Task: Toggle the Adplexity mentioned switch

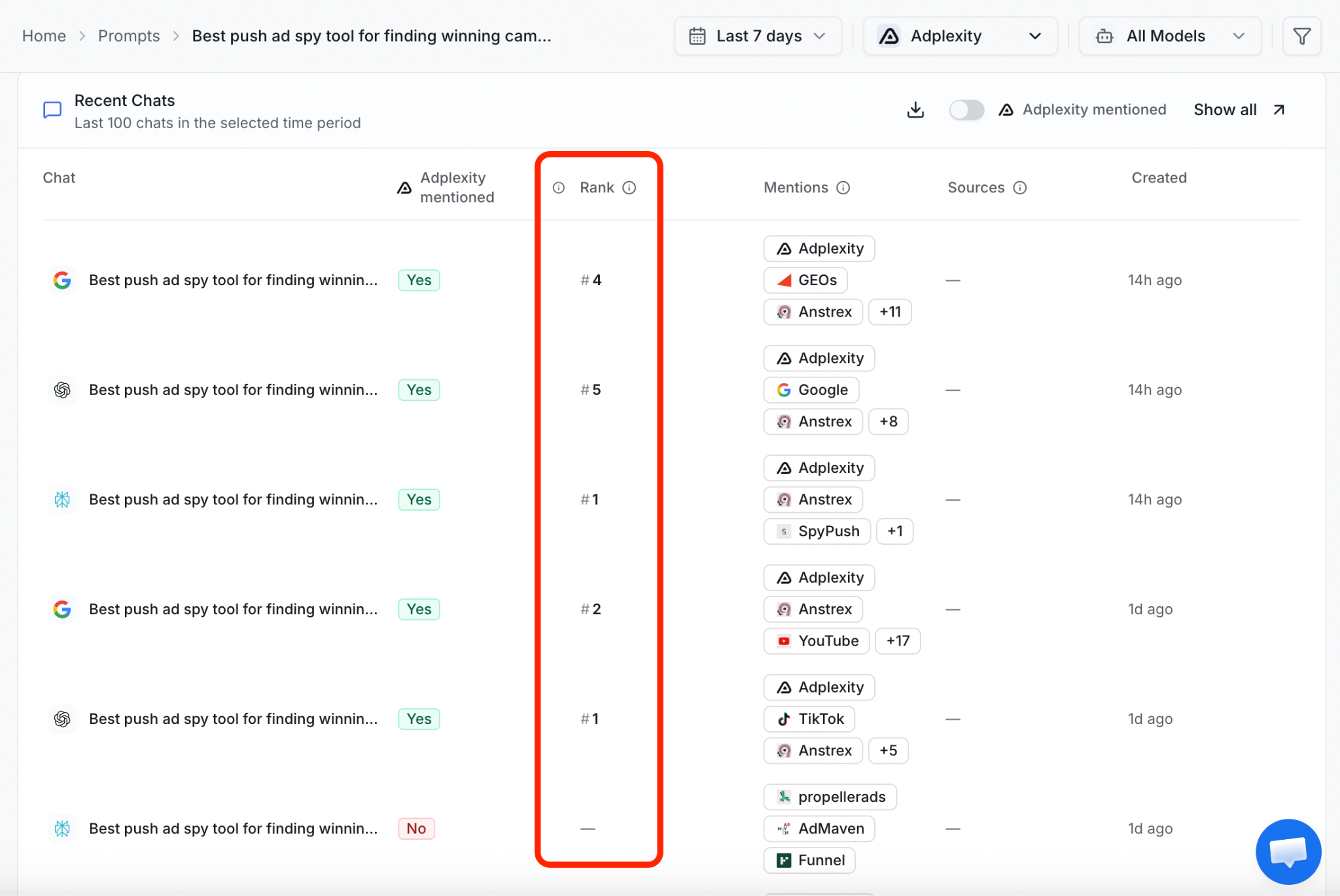Action: coord(966,110)
